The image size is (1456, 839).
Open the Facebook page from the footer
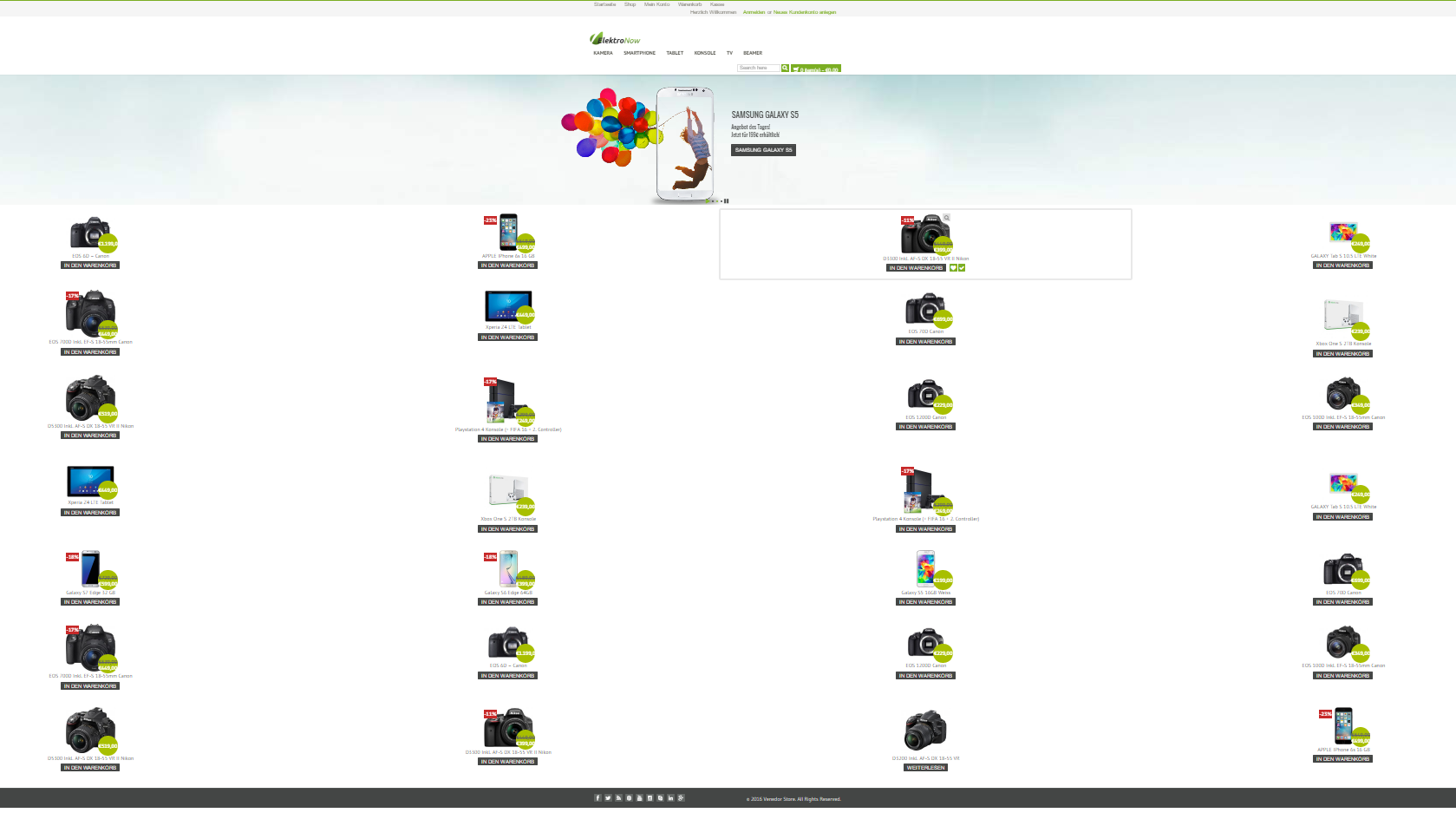[x=597, y=798]
